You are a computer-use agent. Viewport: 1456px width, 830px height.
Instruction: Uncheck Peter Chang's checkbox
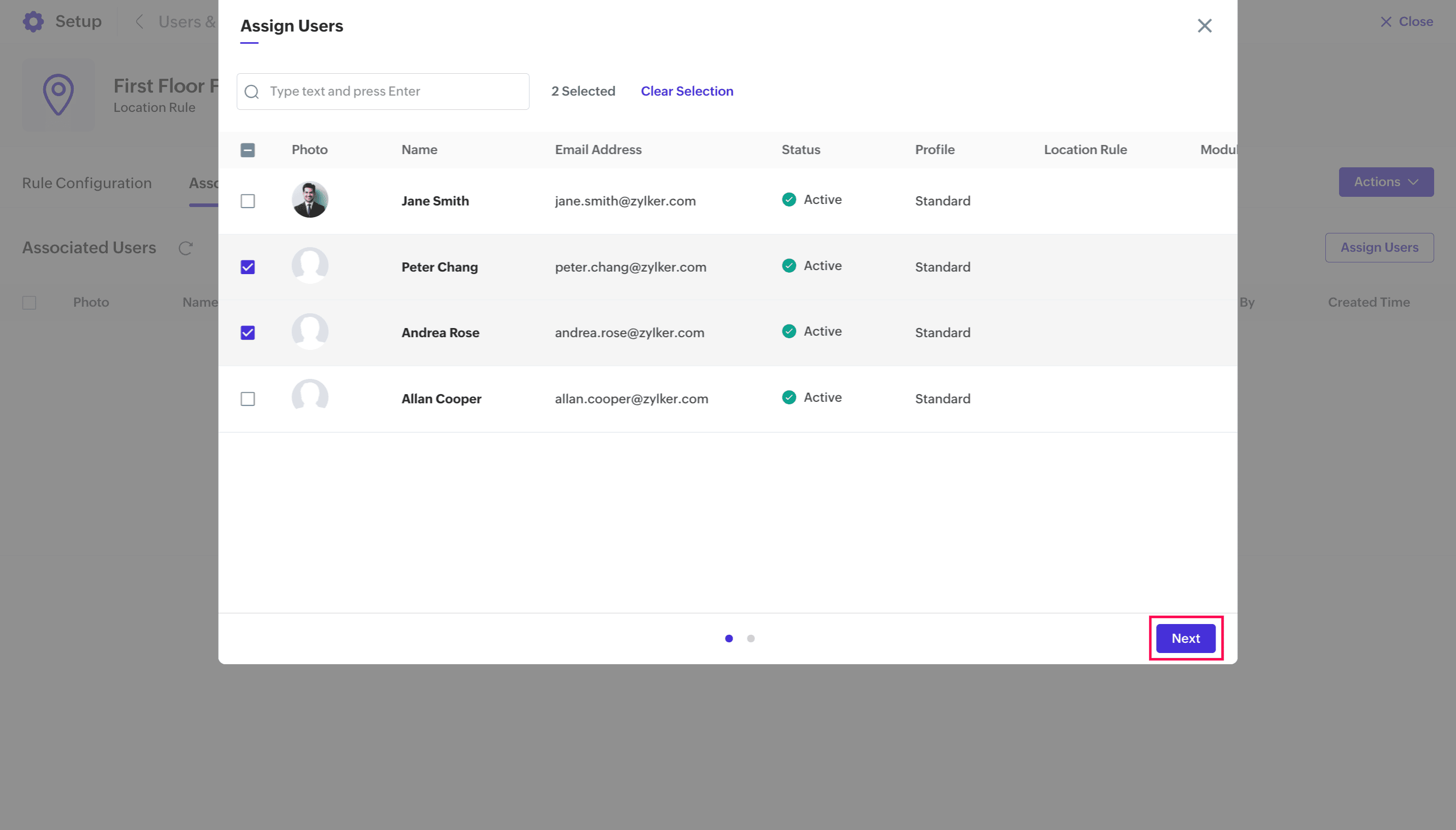248,268
